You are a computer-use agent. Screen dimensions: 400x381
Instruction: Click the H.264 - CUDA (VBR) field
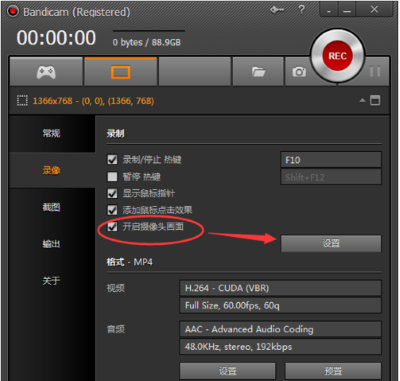tap(280, 288)
